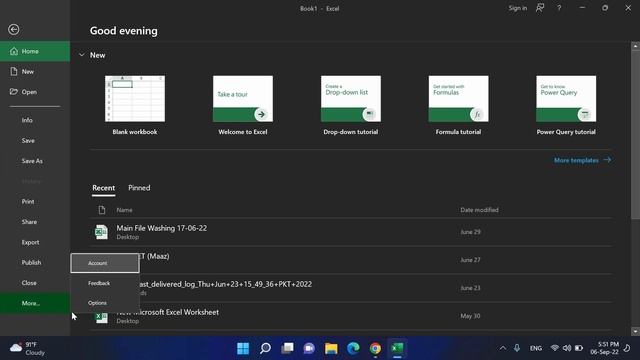Click the scrollbar down arrow

coord(635,331)
